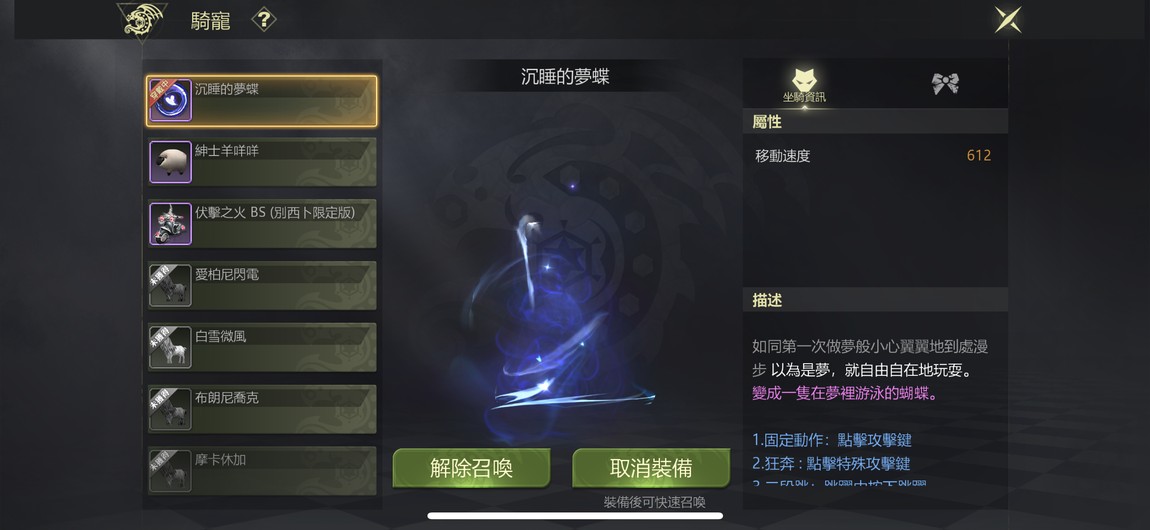Open the question mark help icon

pyautogui.click(x=263, y=20)
